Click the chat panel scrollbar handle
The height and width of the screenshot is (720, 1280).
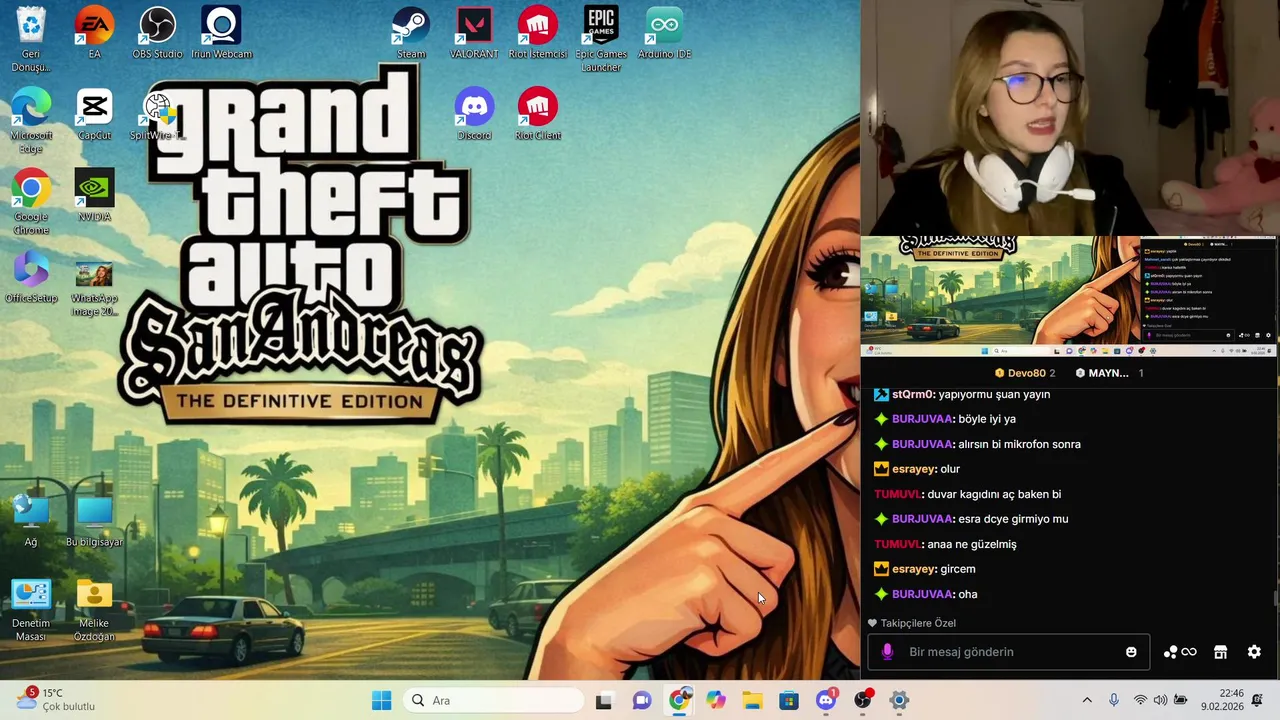(1274, 598)
